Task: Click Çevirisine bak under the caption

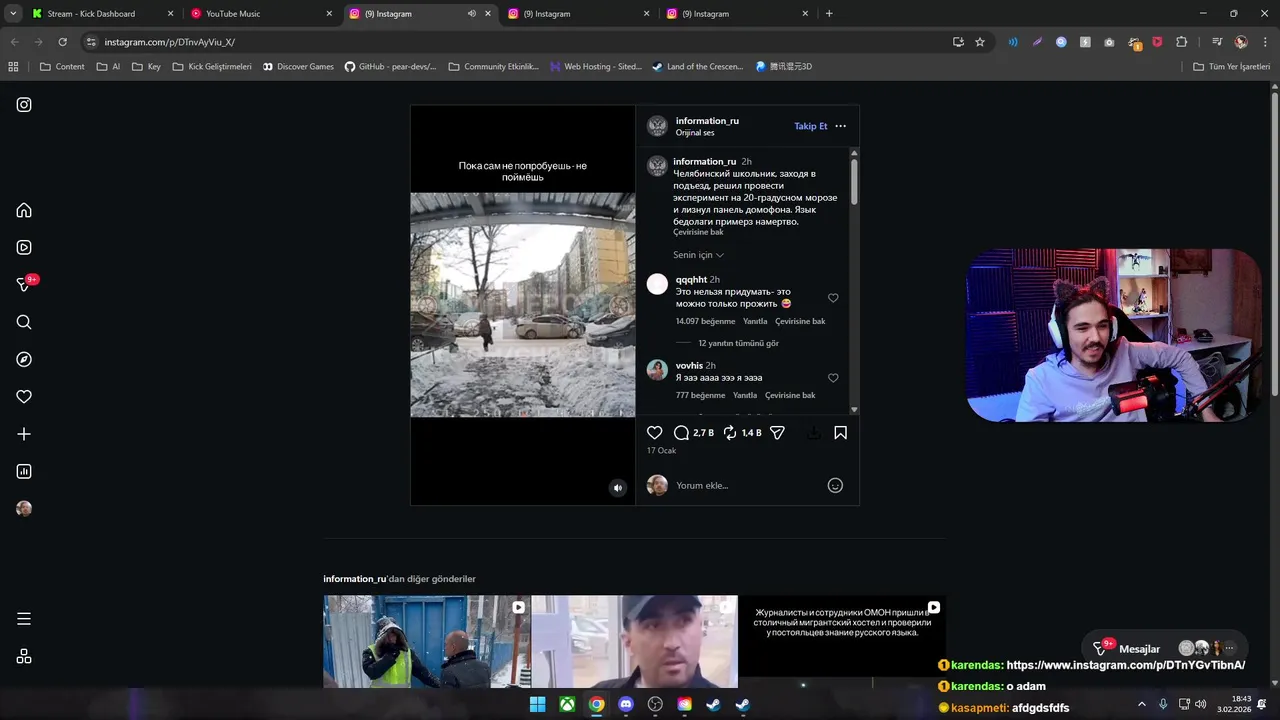Action: [x=698, y=232]
